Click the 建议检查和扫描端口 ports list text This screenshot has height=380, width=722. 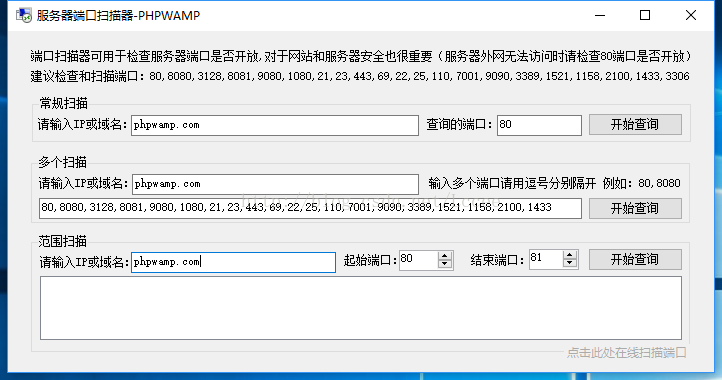pyautogui.click(x=360, y=76)
